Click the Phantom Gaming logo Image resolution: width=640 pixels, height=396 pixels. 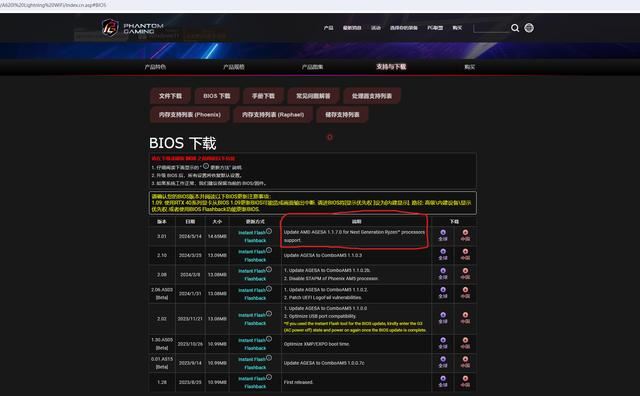[x=133, y=28]
